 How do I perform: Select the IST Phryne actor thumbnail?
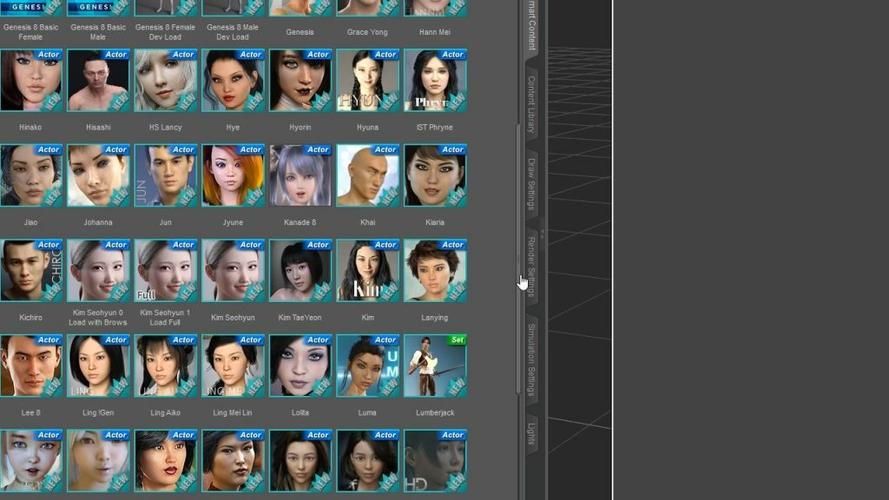(x=435, y=80)
